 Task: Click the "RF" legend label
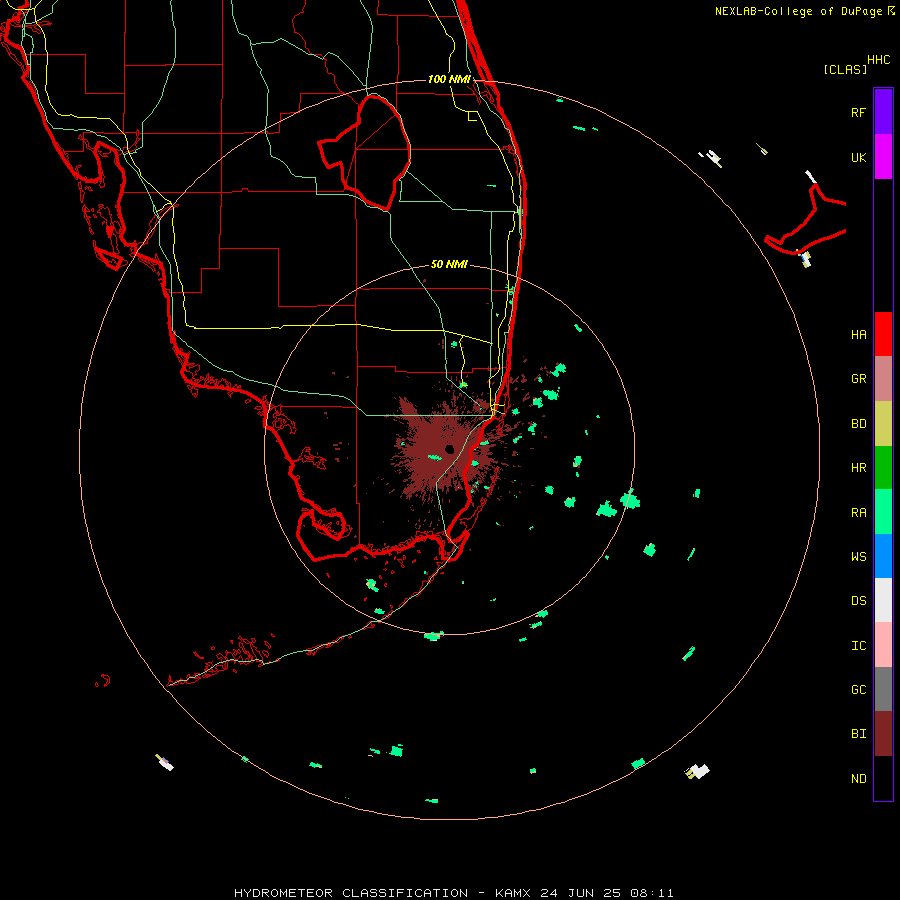[x=858, y=112]
